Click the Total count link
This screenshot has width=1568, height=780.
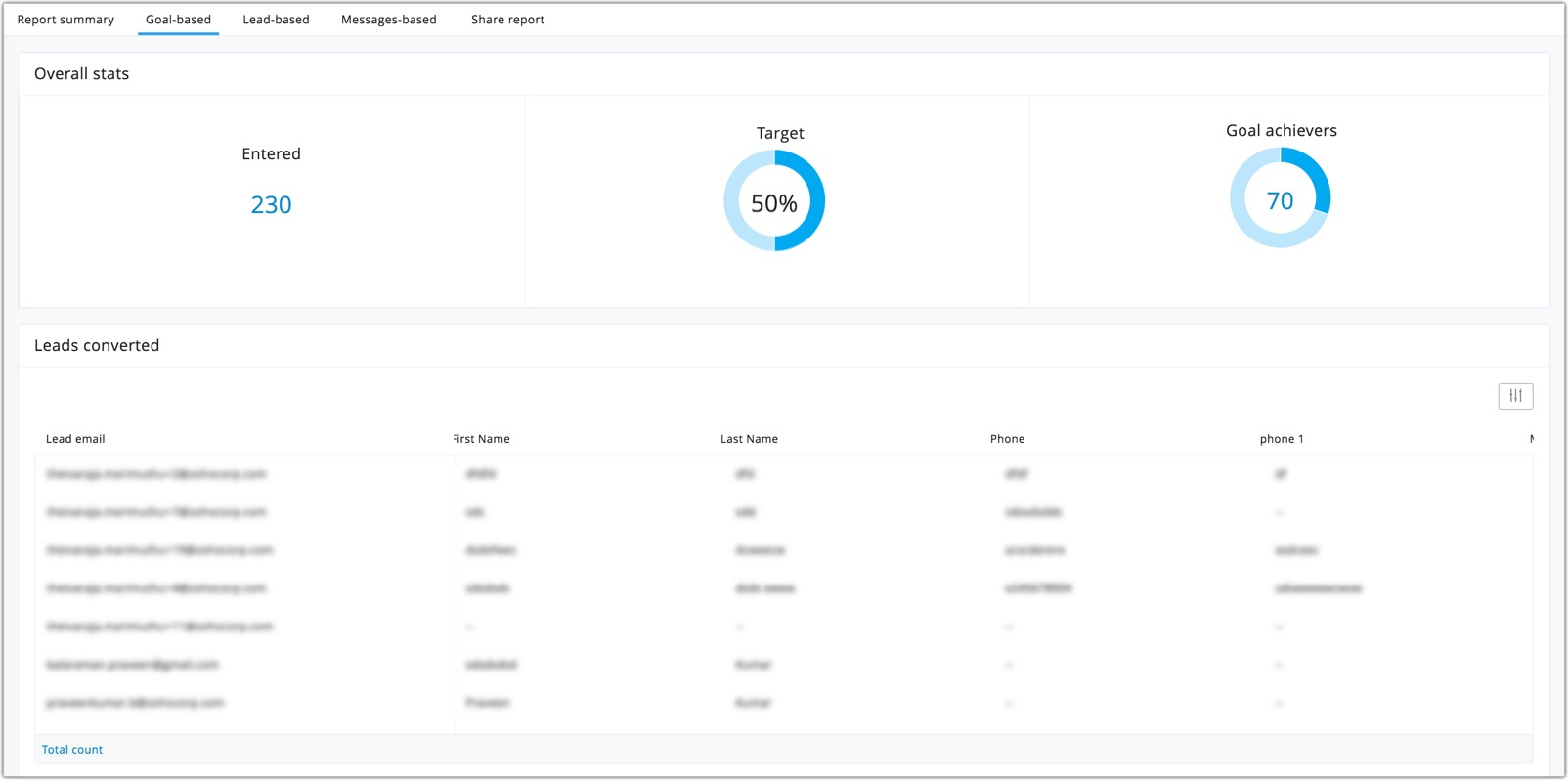point(72,750)
